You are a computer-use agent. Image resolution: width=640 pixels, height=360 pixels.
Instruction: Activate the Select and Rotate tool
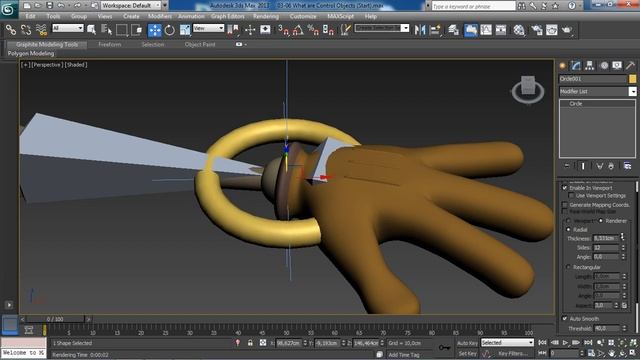[x=170, y=30]
